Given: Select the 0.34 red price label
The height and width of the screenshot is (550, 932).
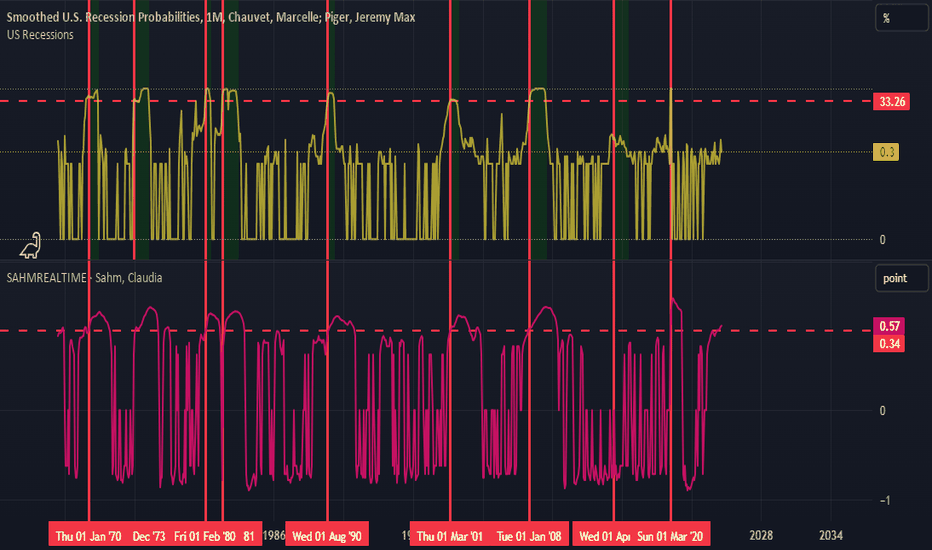Looking at the screenshot, I should [x=889, y=344].
